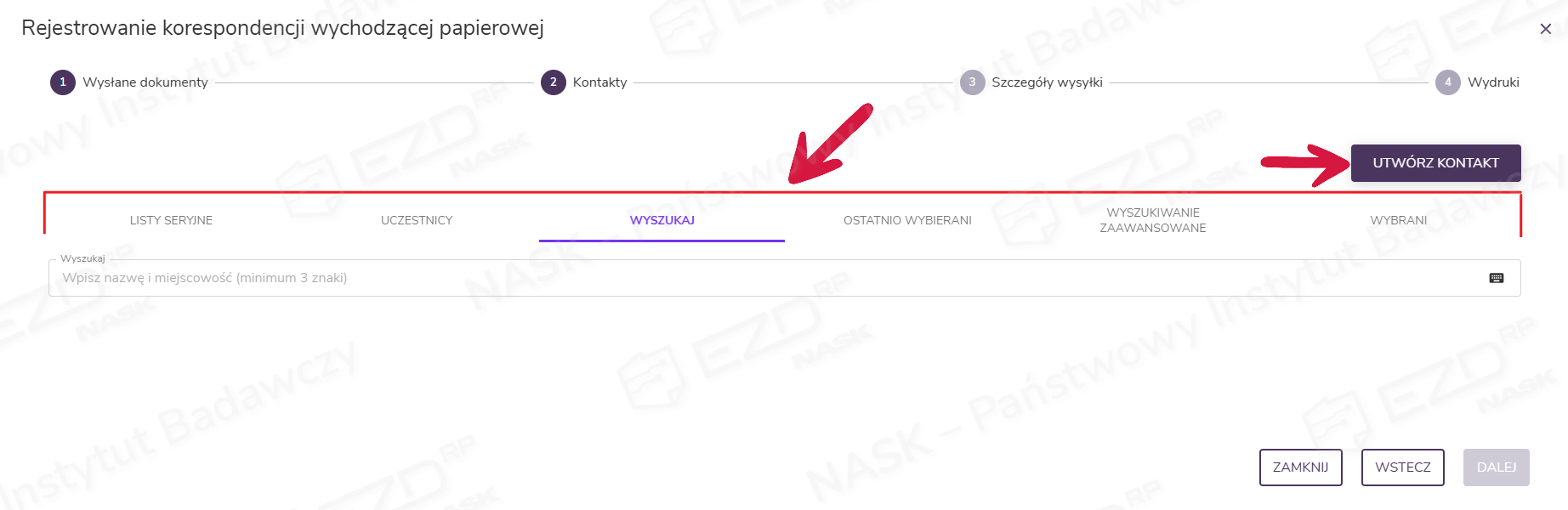The width and height of the screenshot is (1568, 510).
Task: Show the Wybrani tab
Action: [1398, 220]
